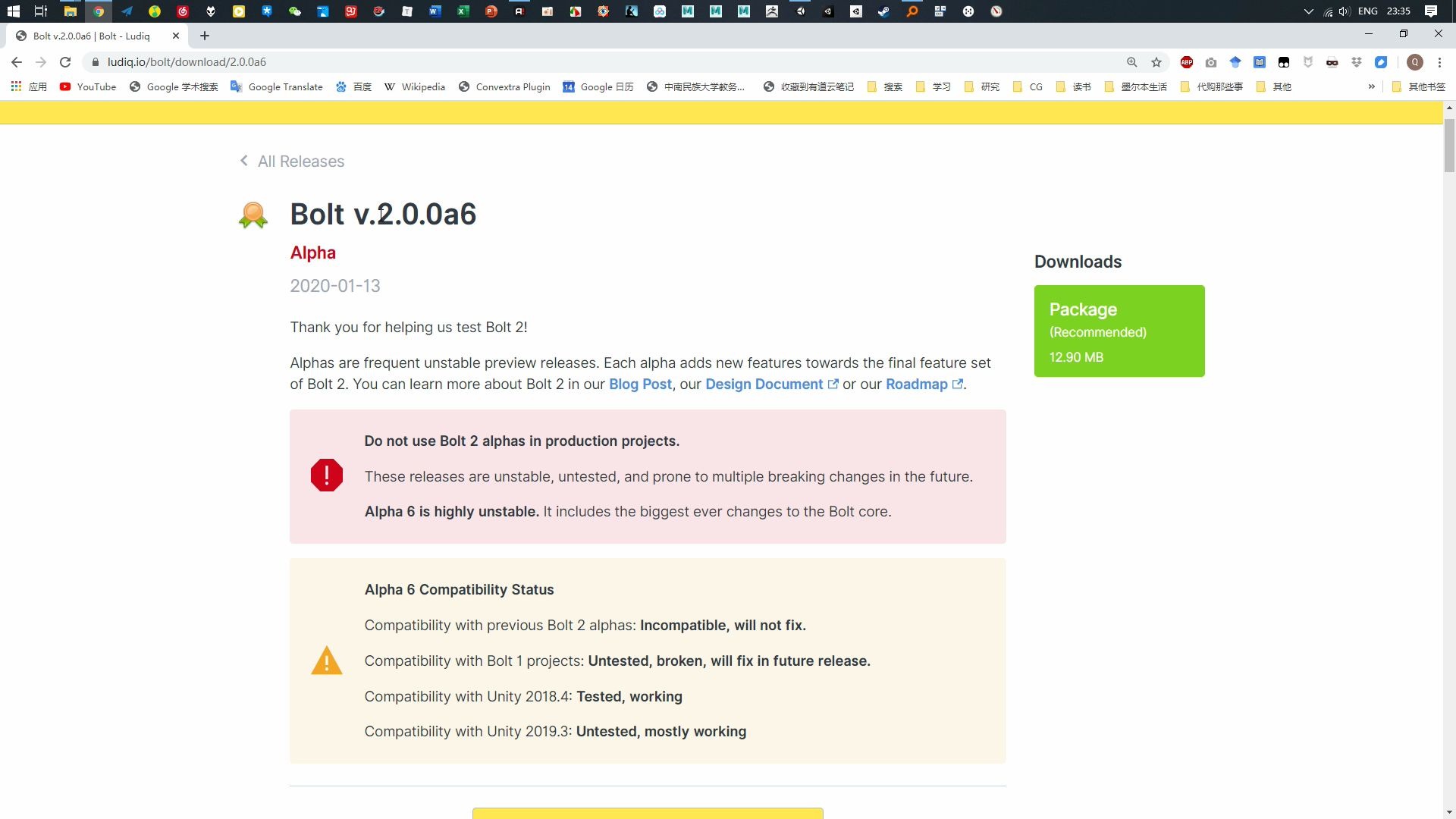The image size is (1456, 819).
Task: Open WeChat from the taskbar
Action: coord(295,11)
